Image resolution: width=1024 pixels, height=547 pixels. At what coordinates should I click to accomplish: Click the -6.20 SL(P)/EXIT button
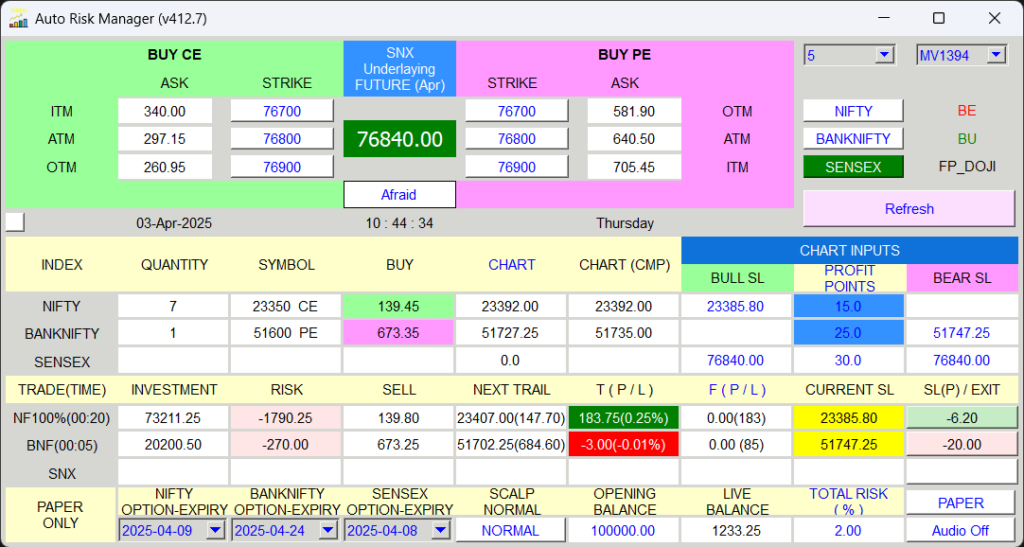pyautogui.click(x=962, y=418)
